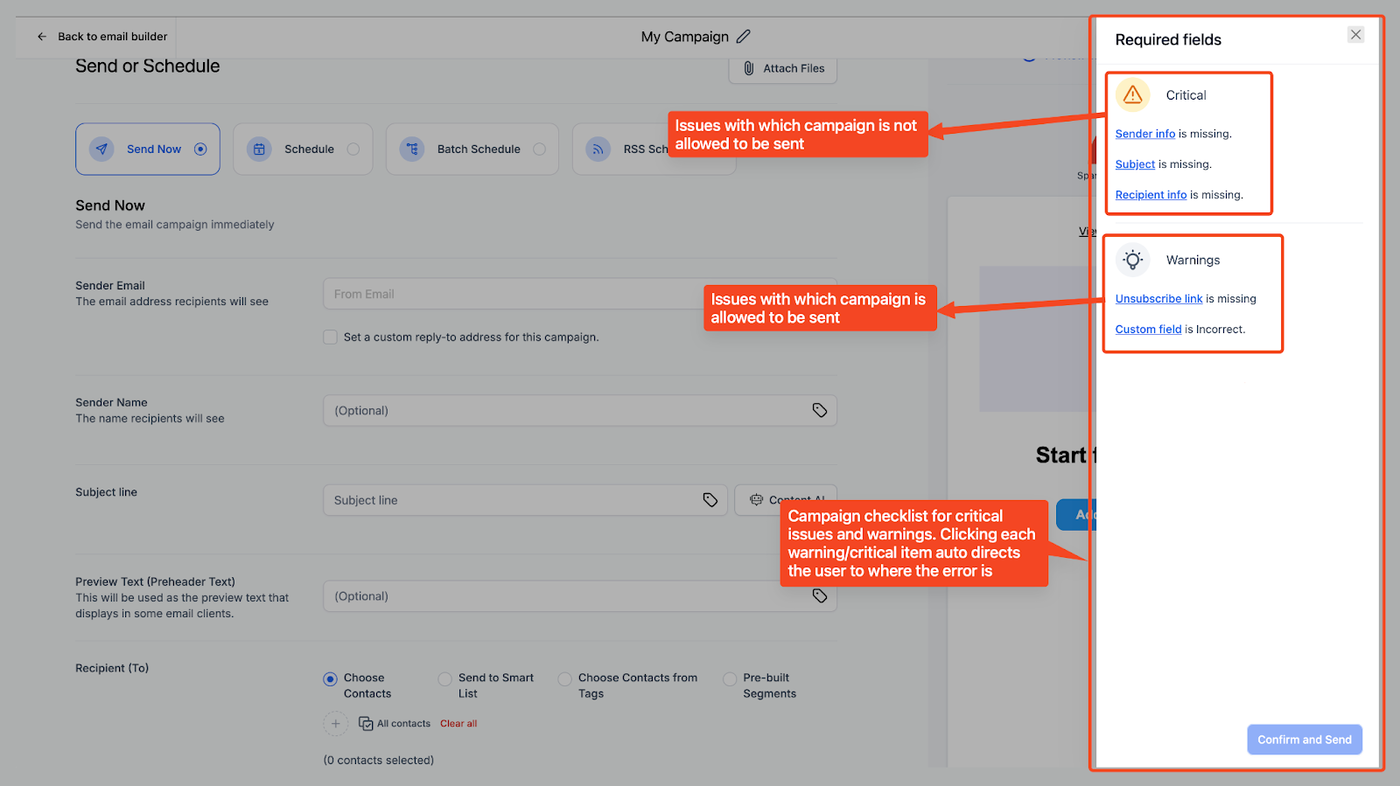Image resolution: width=1400 pixels, height=786 pixels.
Task: Open the Sender info link
Action: (1145, 134)
